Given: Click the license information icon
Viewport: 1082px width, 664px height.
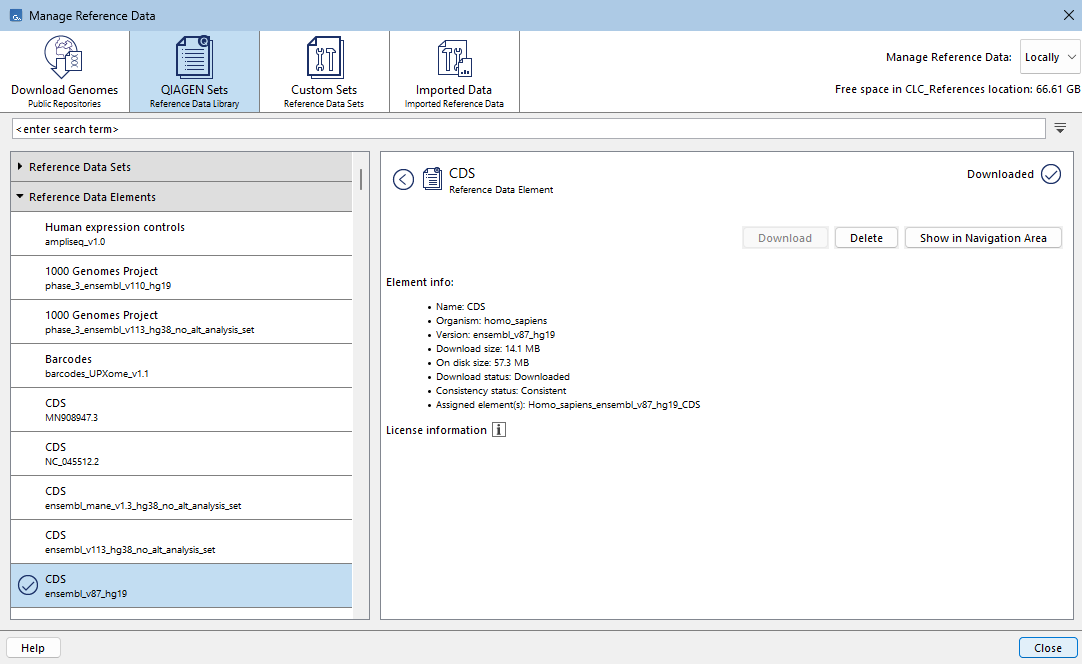Looking at the screenshot, I should point(499,430).
